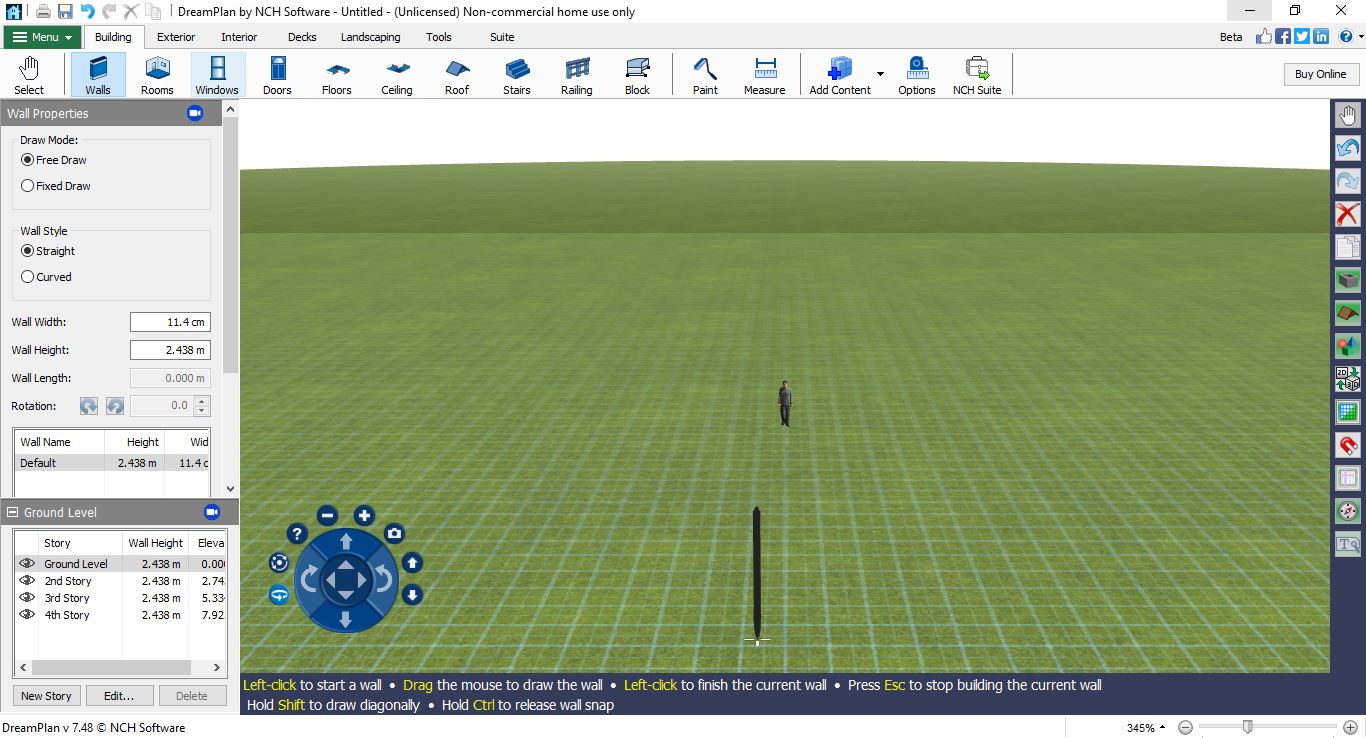Hide the Ground Level story eye icon
Screen dimensions: 1366x738
click(27, 564)
